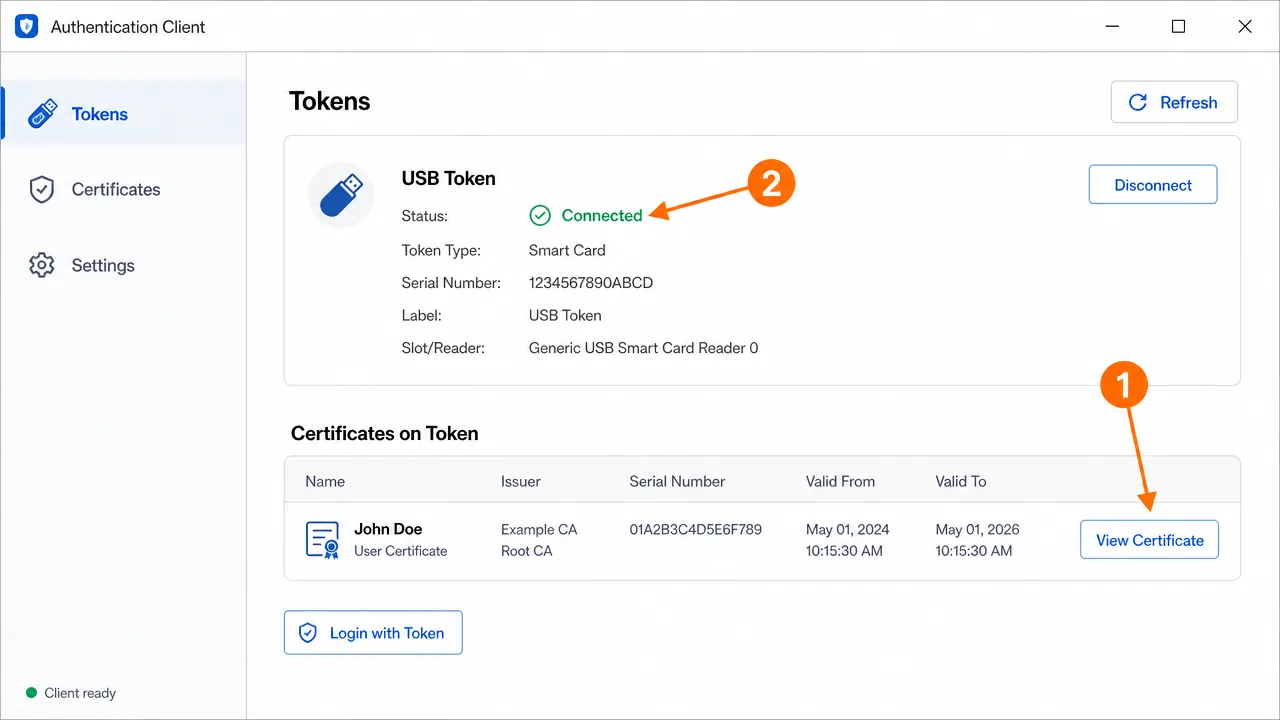The image size is (1280, 720).
Task: Click the shield icon inside the Login with Token button
Action: point(309,633)
